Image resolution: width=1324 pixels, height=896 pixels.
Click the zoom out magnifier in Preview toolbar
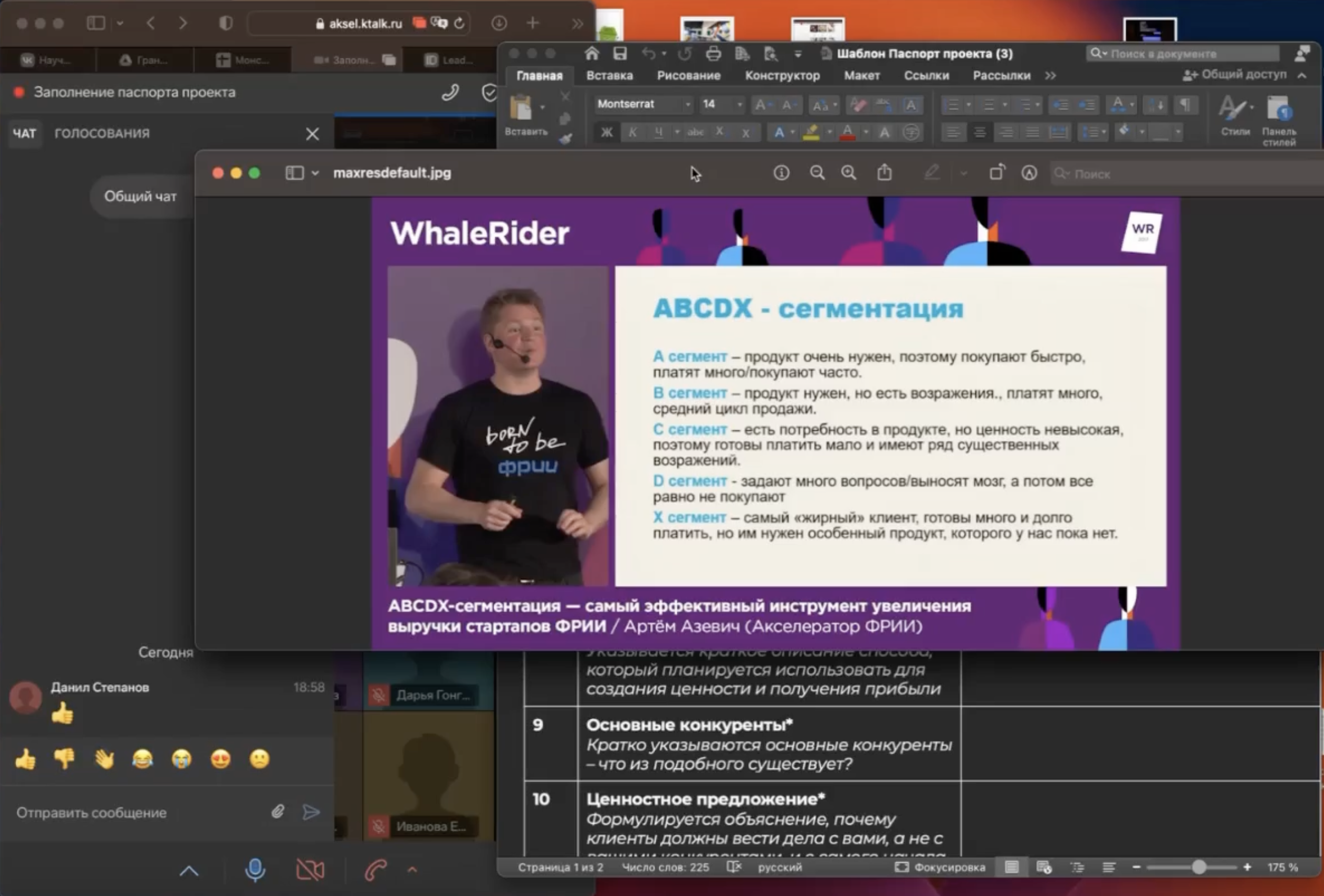[x=817, y=173]
